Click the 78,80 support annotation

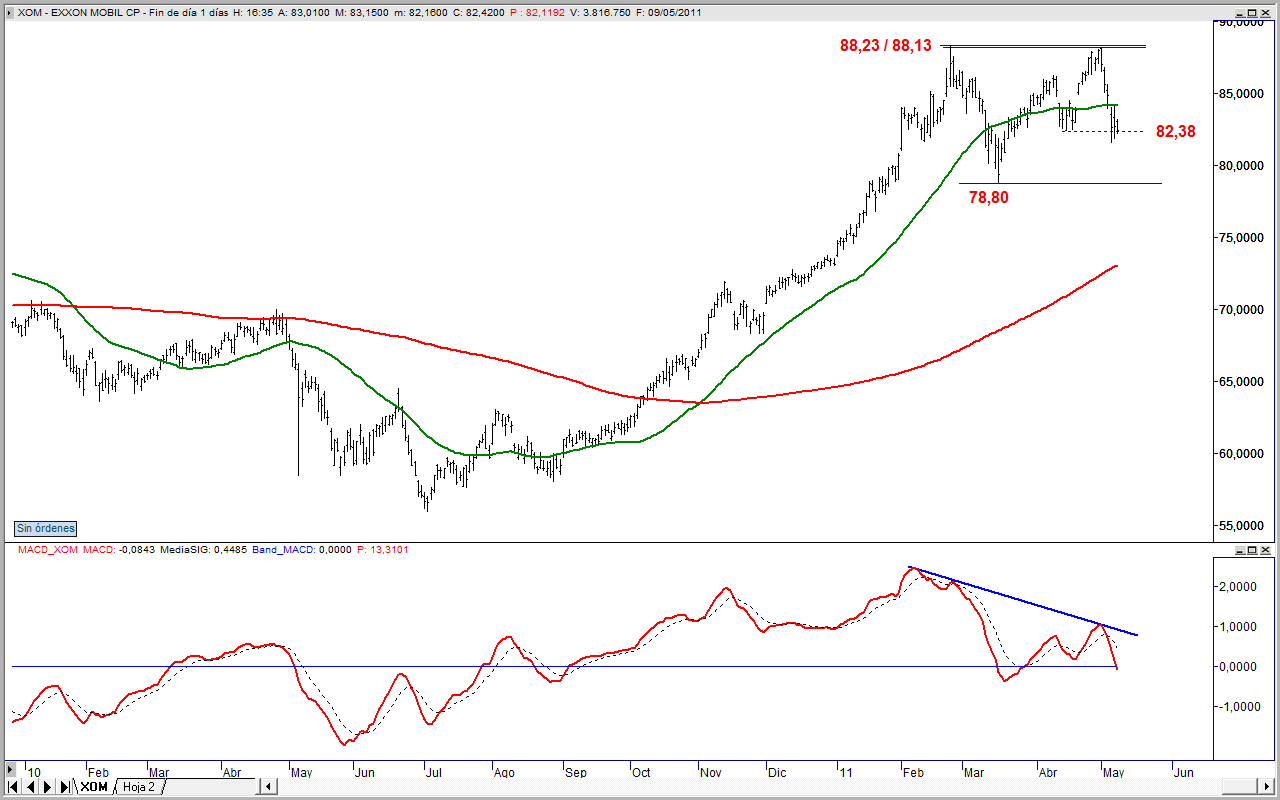pos(989,198)
